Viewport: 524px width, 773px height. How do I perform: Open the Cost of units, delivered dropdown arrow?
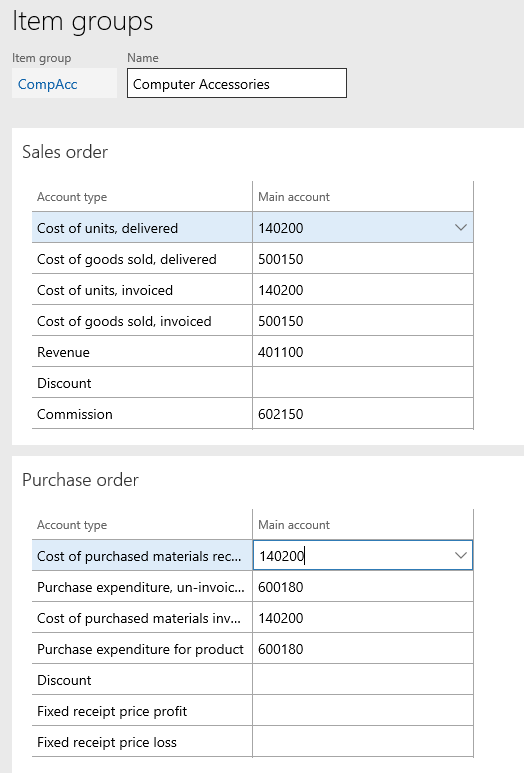460,227
